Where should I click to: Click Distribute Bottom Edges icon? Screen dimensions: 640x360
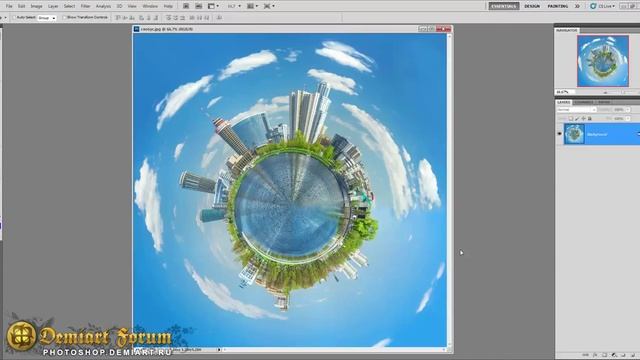coord(183,18)
